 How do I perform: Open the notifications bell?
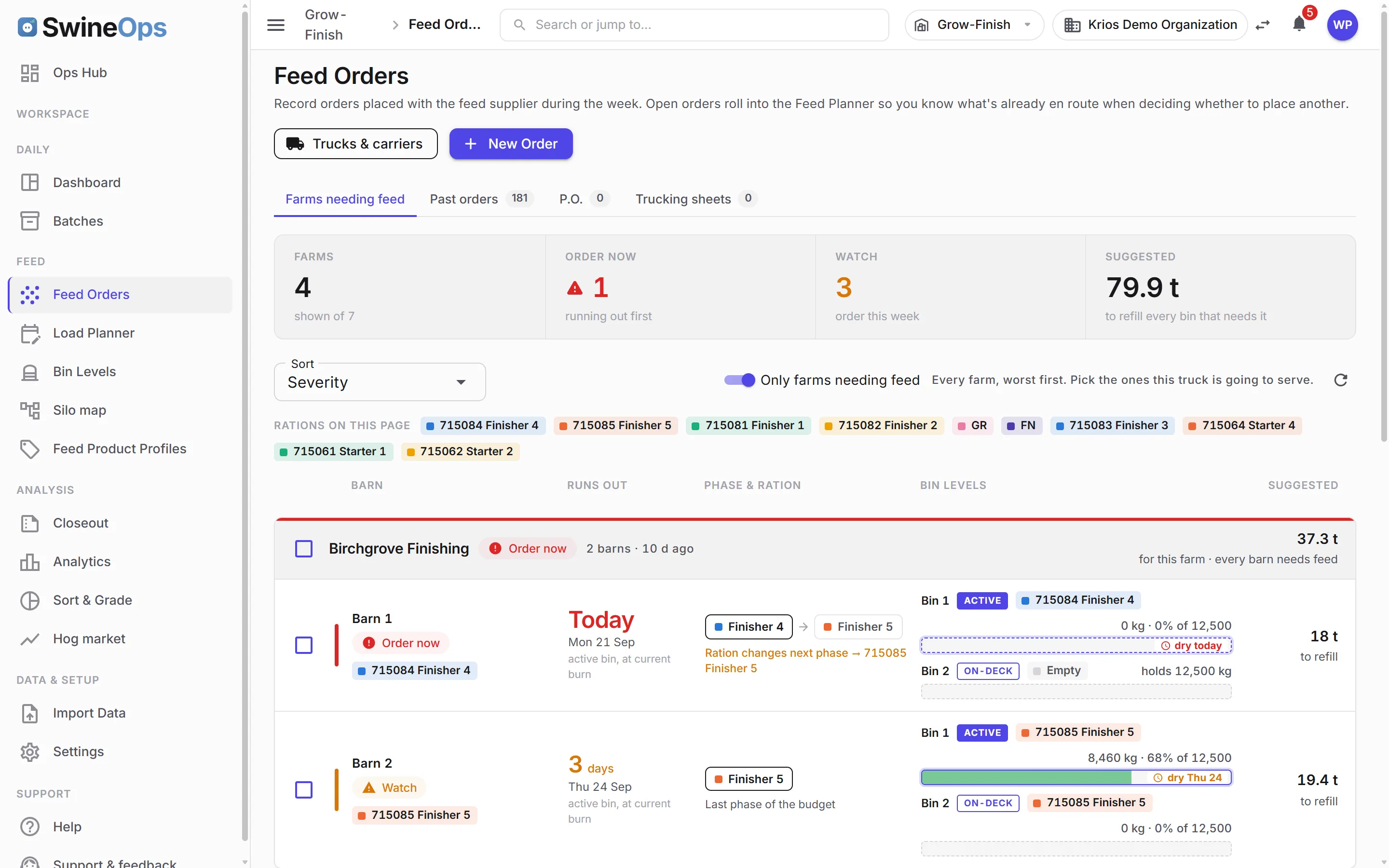pos(1299,25)
